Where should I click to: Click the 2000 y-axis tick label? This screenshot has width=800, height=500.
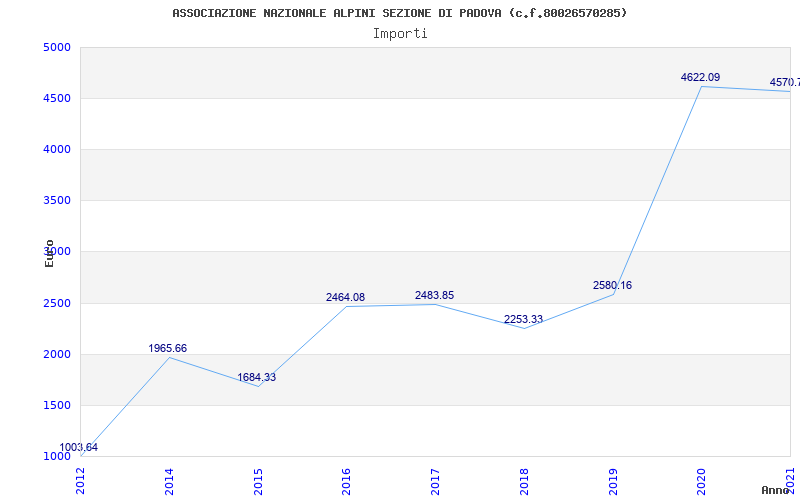coord(56,355)
